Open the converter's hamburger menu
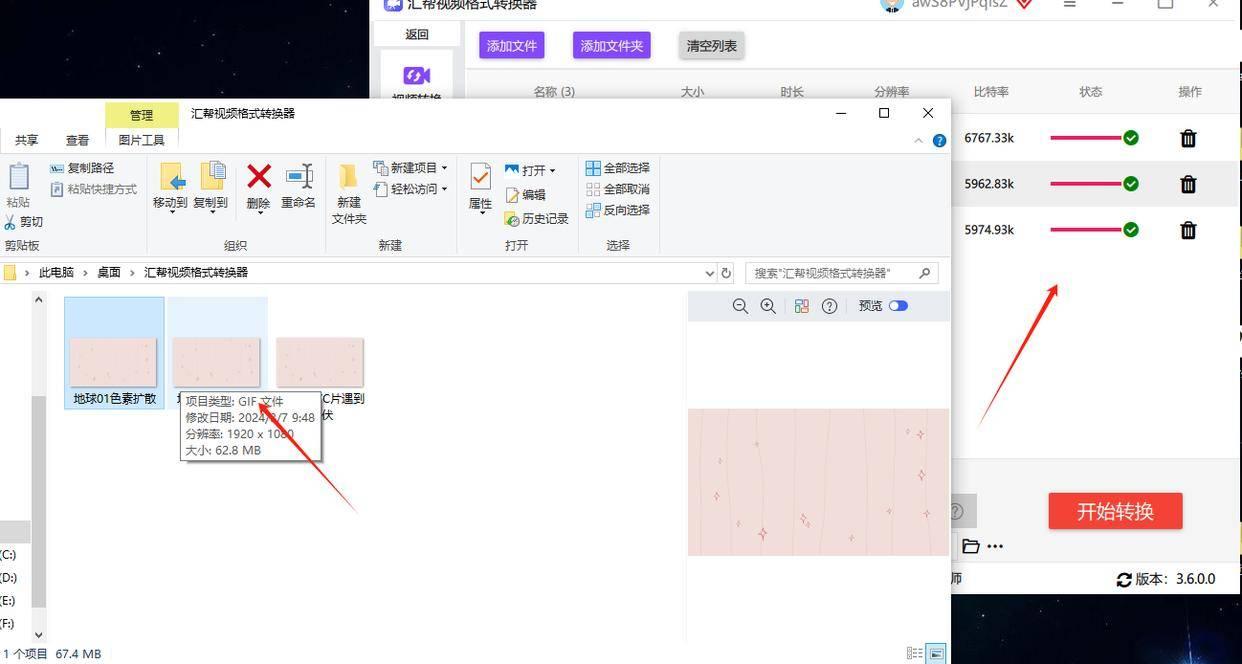Screen dimensions: 1242x664 pyautogui.click(x=1070, y=4)
